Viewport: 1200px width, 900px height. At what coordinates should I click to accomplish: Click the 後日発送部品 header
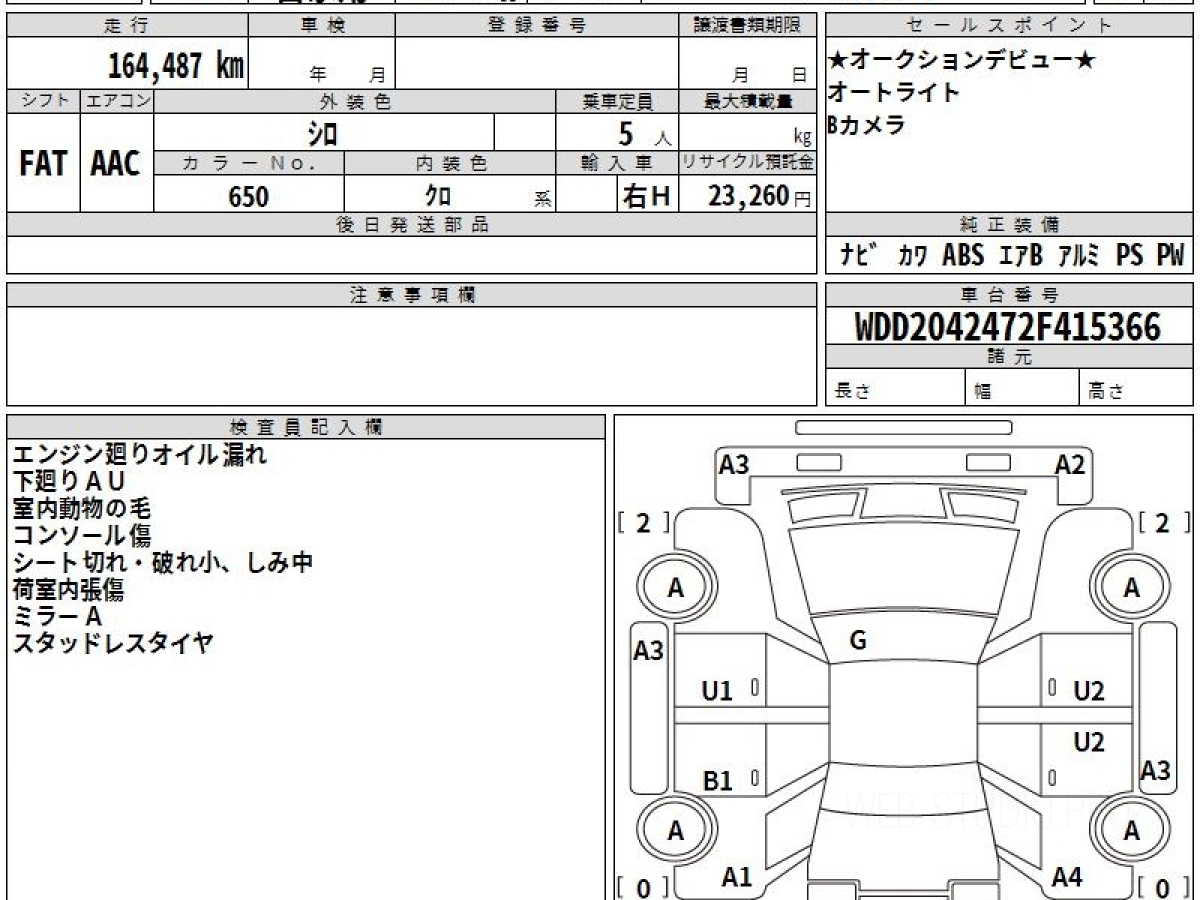coord(411,225)
